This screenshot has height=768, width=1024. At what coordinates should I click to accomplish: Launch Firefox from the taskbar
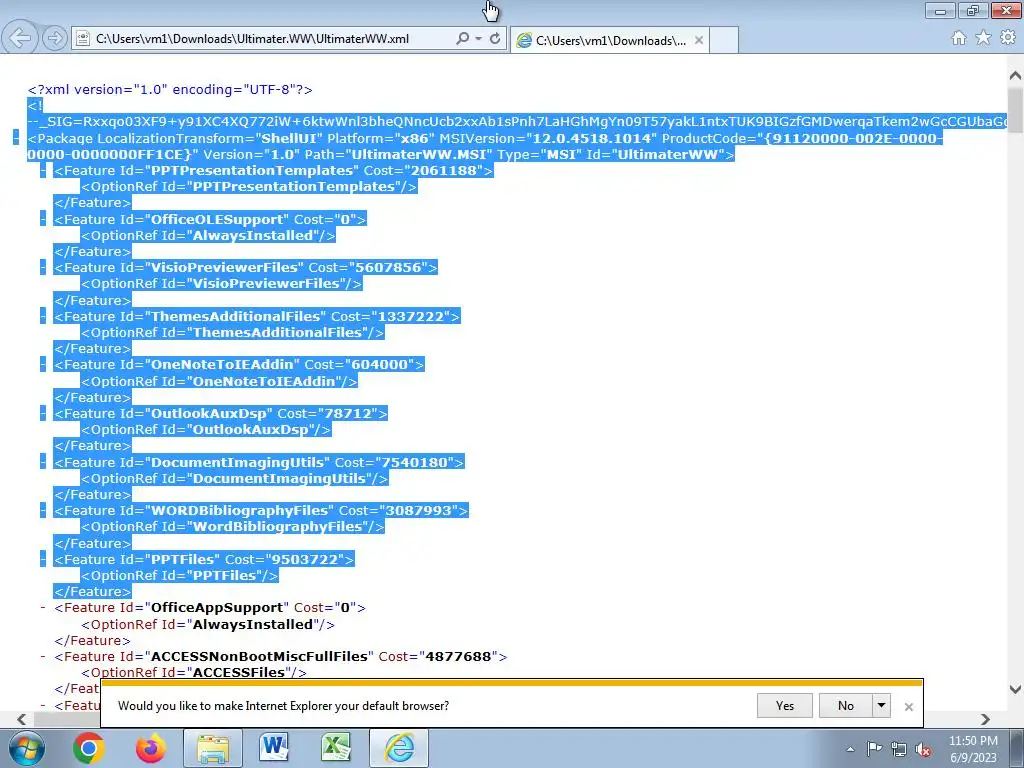(151, 748)
